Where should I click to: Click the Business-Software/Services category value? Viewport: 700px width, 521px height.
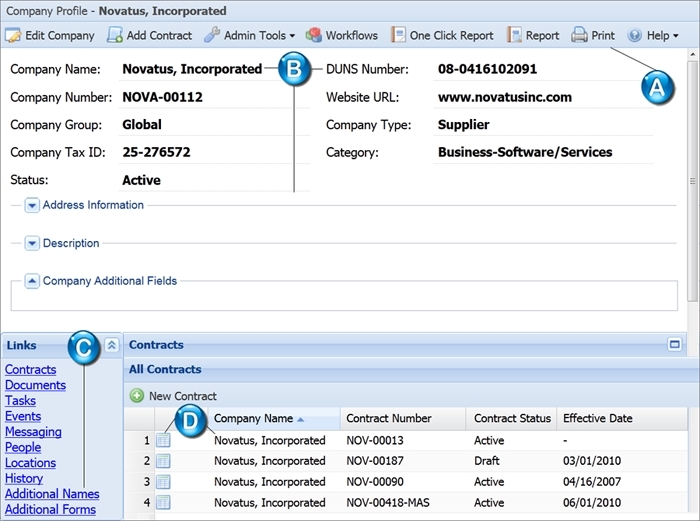tap(525, 152)
